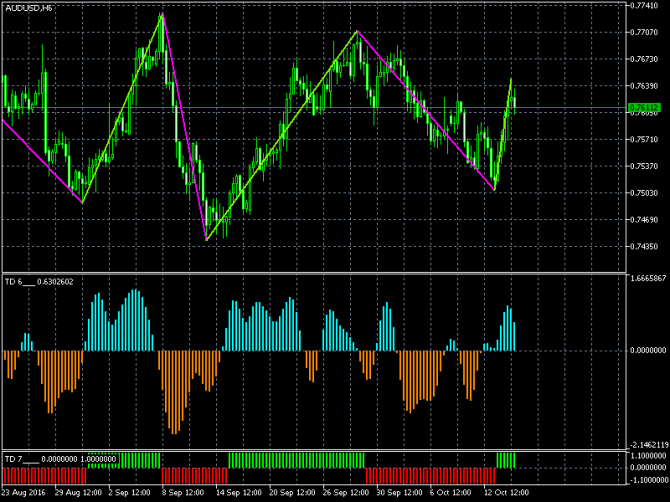This screenshot has height=502, width=670.
Task: Click the 0.77070 price scale label
Action: [644, 32]
